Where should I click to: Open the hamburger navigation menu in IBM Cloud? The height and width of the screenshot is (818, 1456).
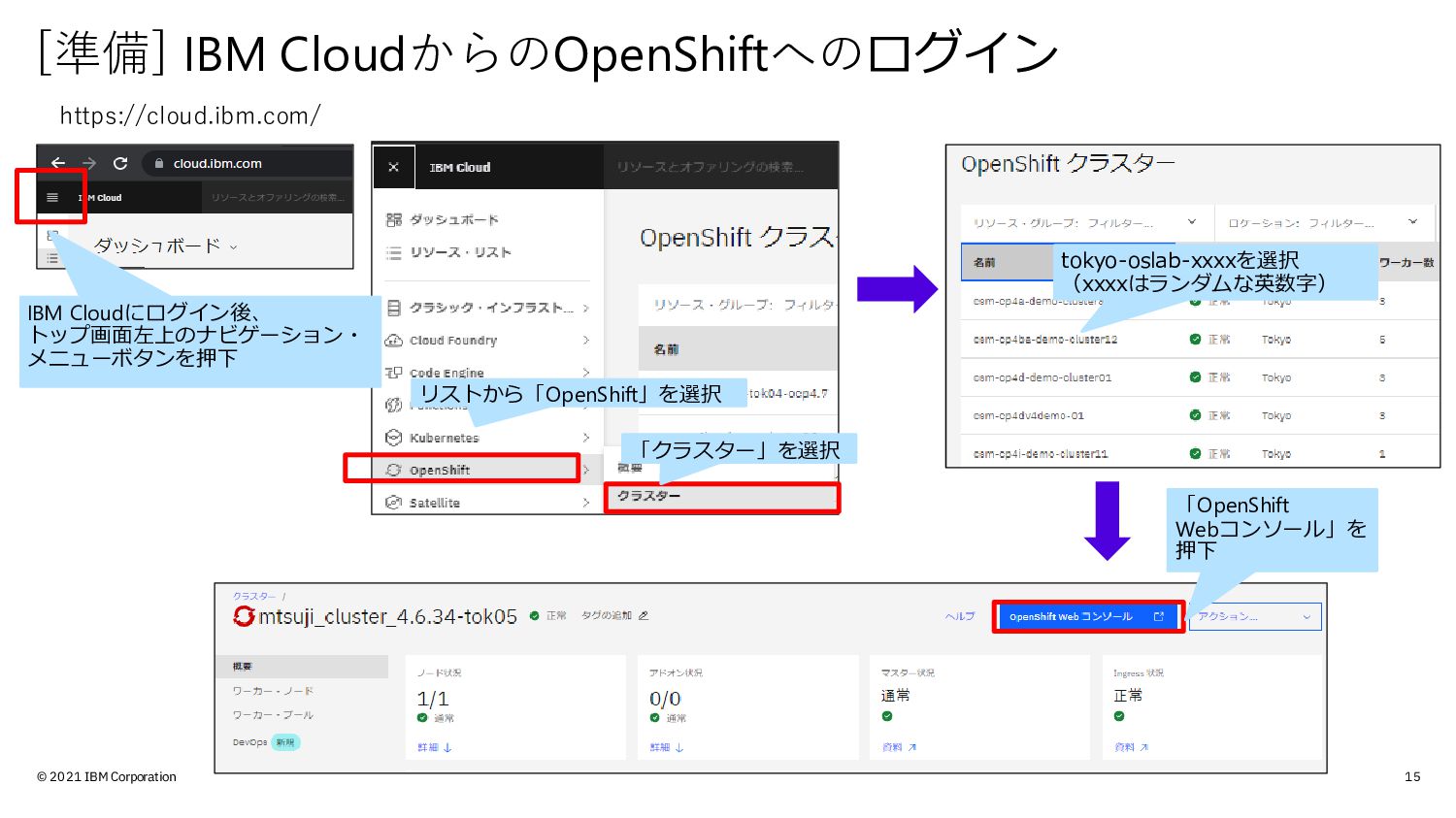pos(52,197)
